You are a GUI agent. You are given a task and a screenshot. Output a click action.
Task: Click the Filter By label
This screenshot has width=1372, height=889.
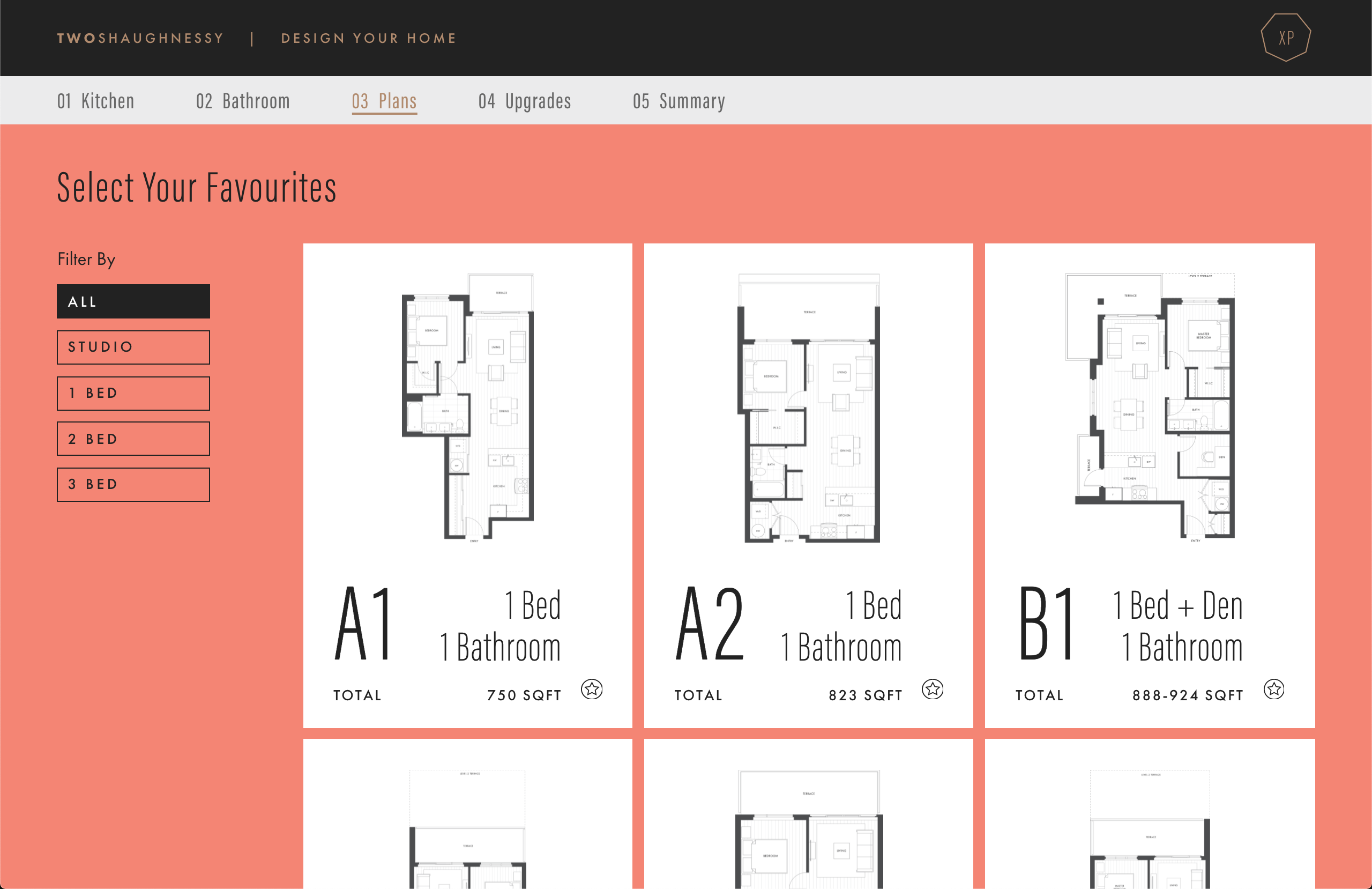[86, 259]
